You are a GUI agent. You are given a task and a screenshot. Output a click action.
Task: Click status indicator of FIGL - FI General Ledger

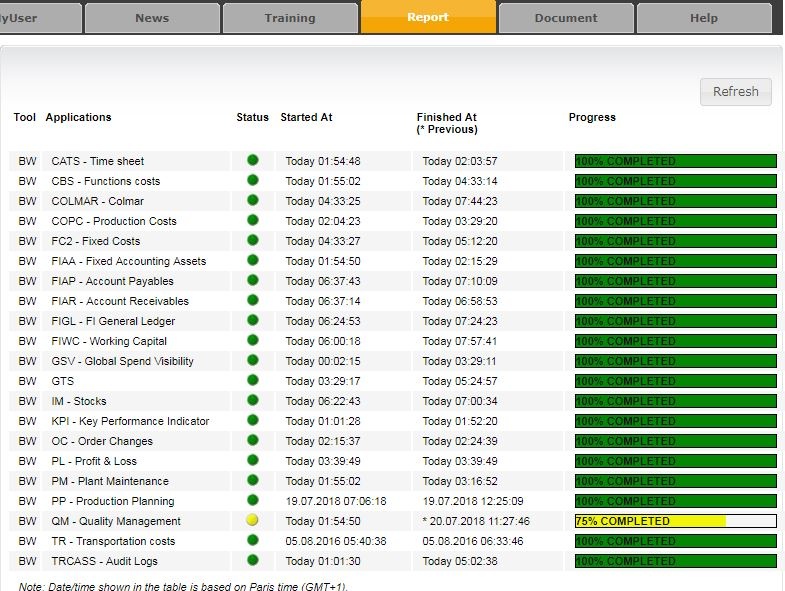252,320
